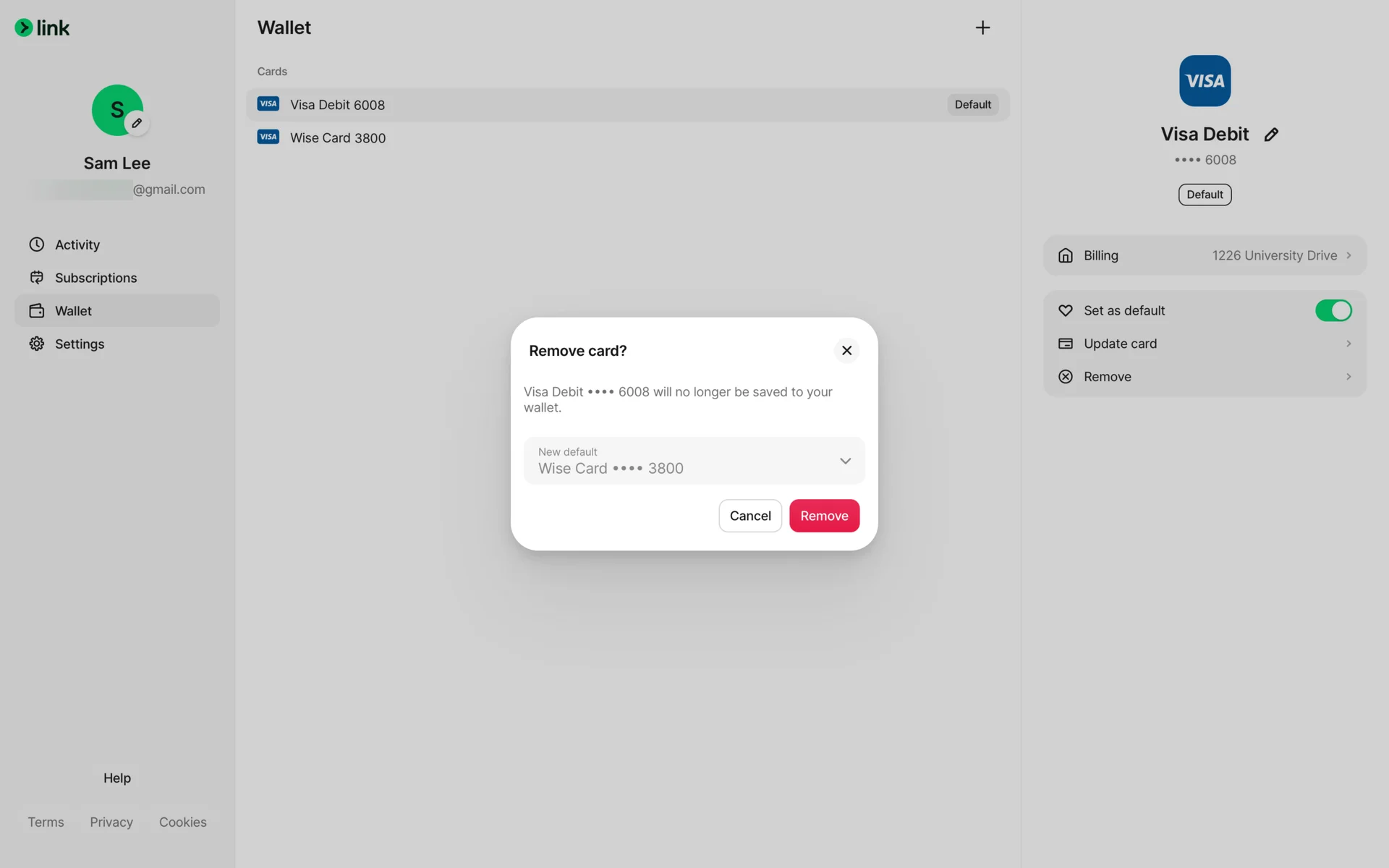Expand the Update card chevron

click(1348, 344)
